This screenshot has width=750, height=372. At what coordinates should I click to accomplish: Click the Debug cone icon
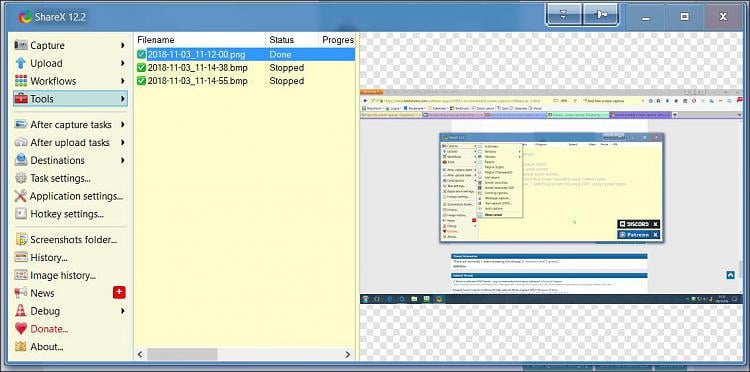[21, 311]
